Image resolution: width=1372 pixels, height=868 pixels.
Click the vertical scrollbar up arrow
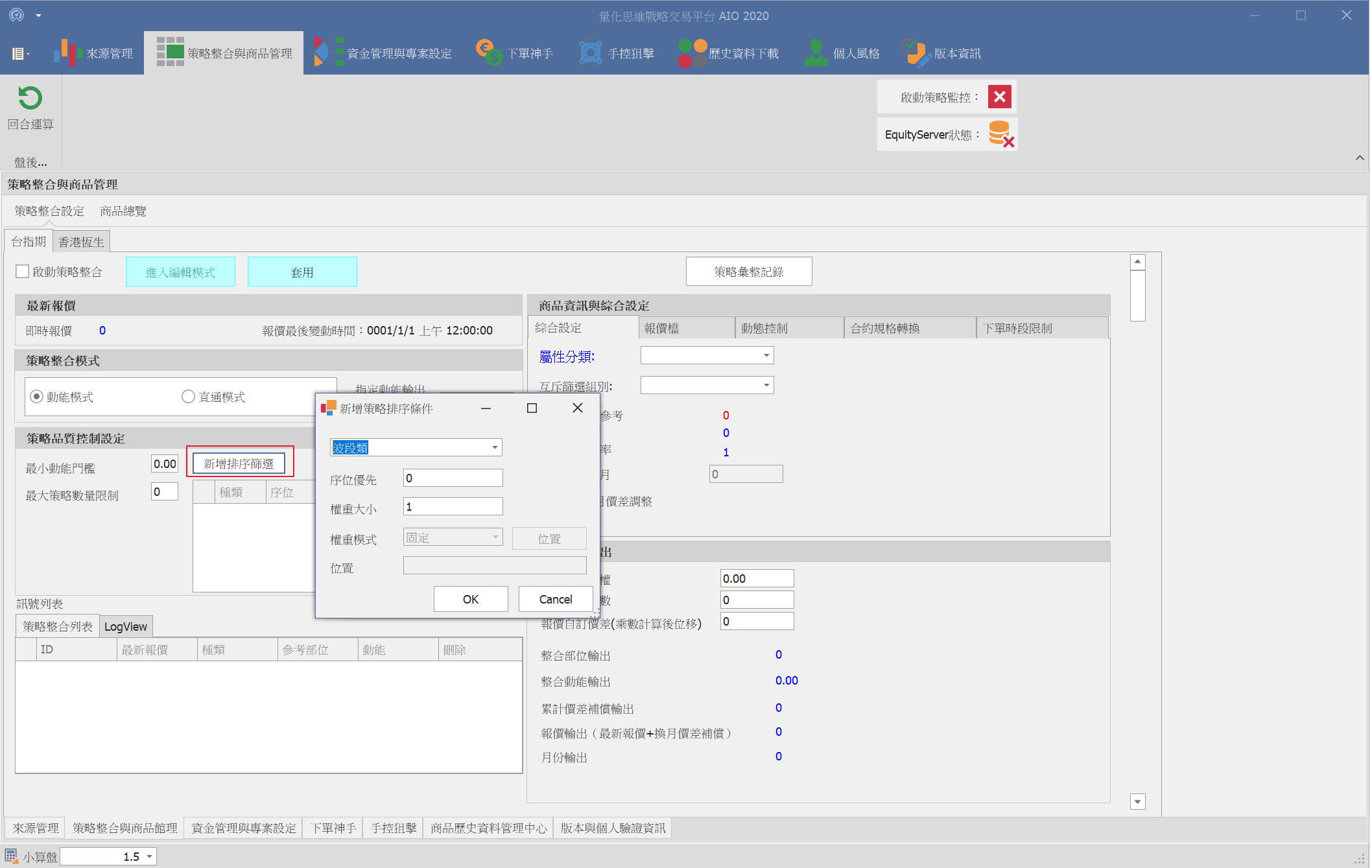point(1137,262)
